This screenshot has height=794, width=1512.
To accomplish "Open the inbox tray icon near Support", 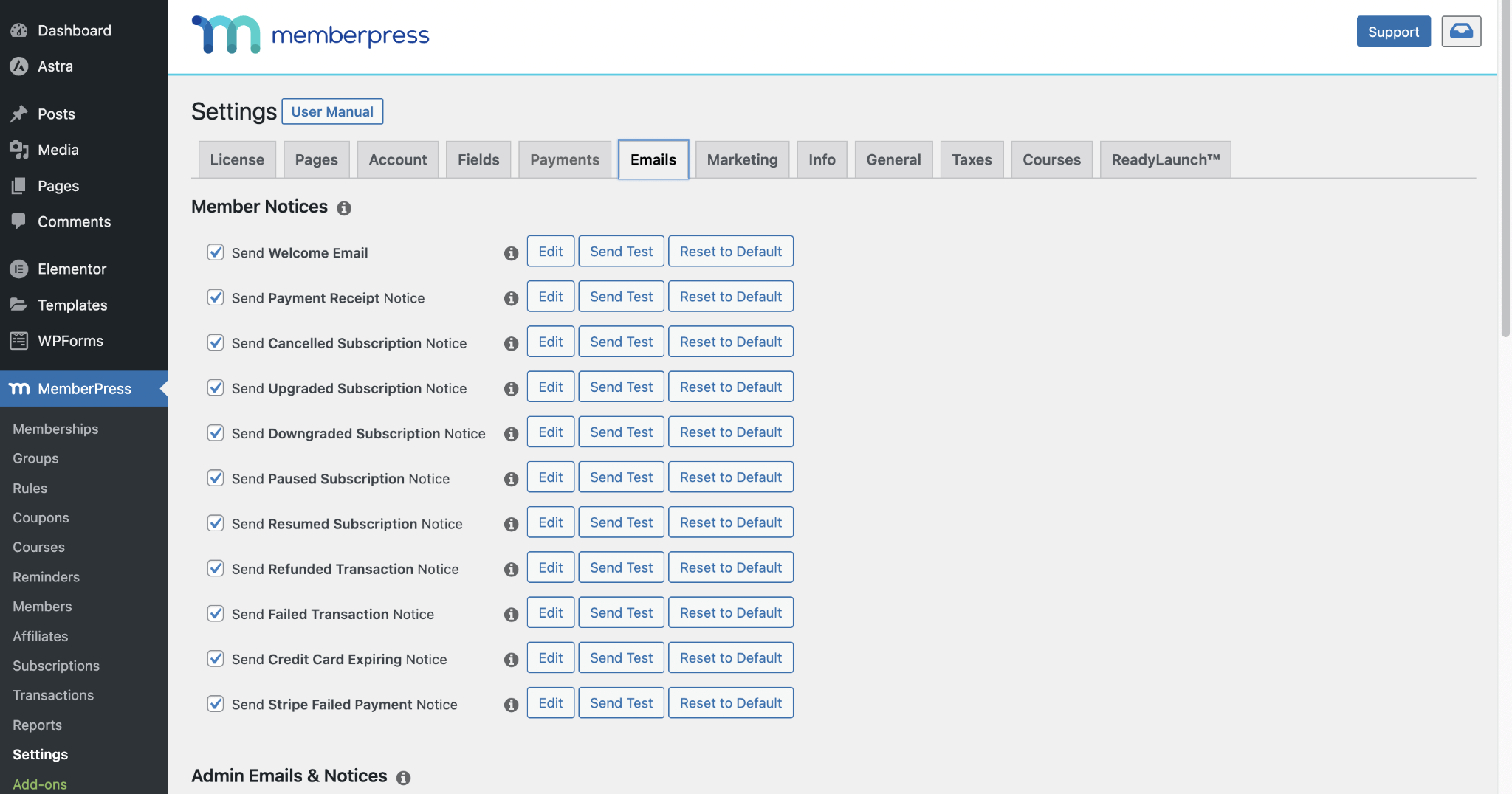I will pyautogui.click(x=1461, y=31).
